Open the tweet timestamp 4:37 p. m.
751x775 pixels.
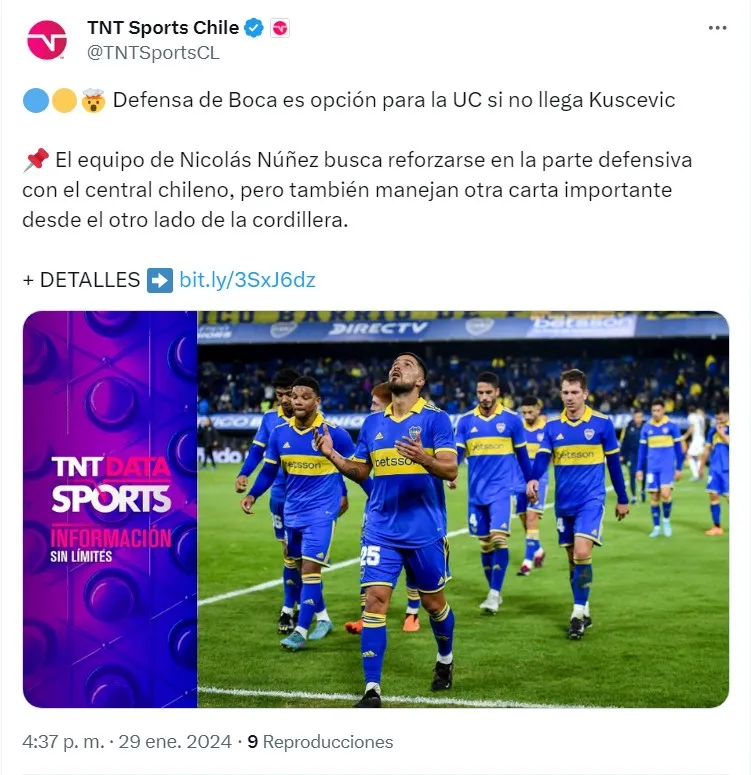[63, 742]
